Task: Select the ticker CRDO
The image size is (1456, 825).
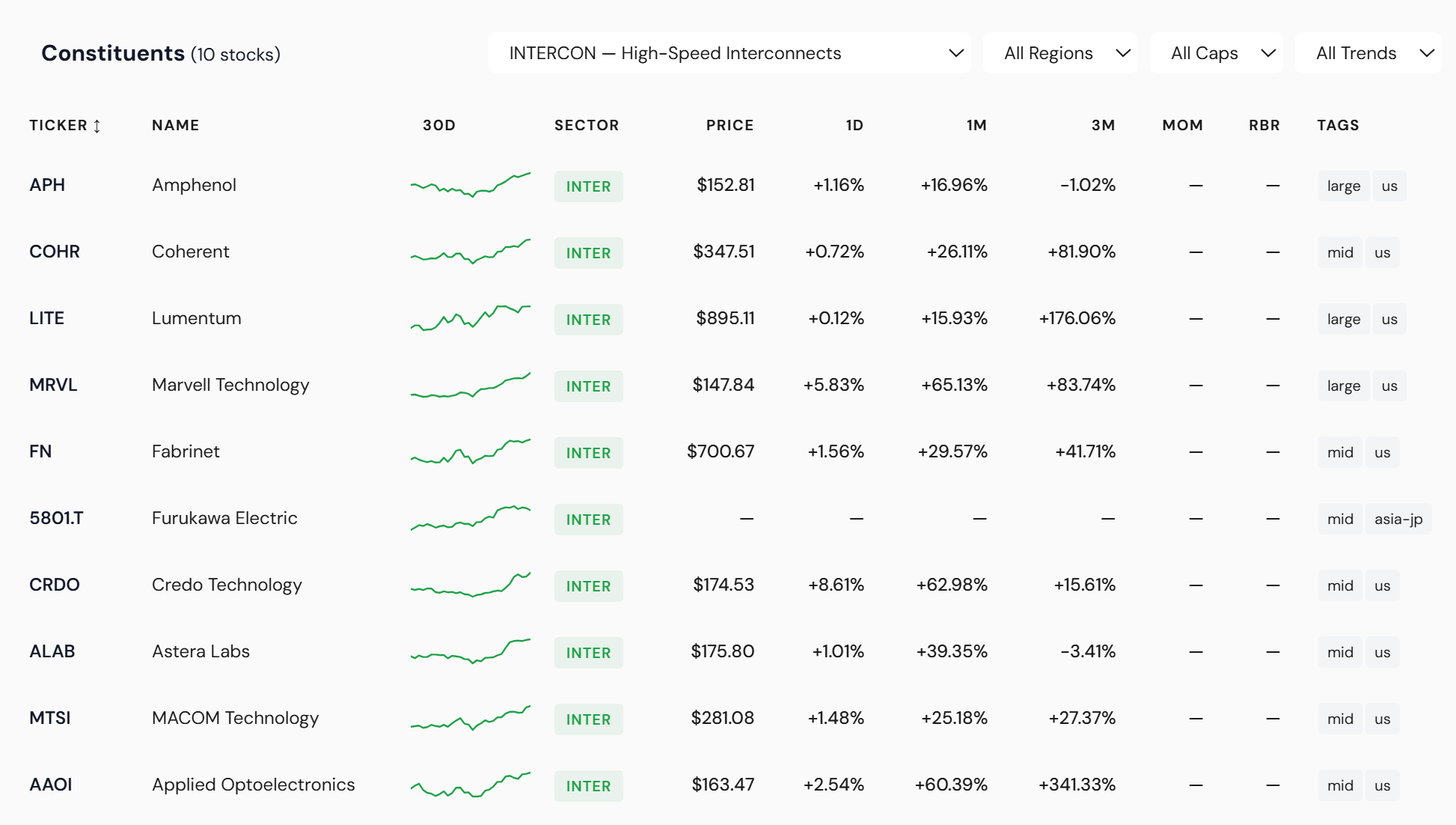Action: (x=54, y=585)
